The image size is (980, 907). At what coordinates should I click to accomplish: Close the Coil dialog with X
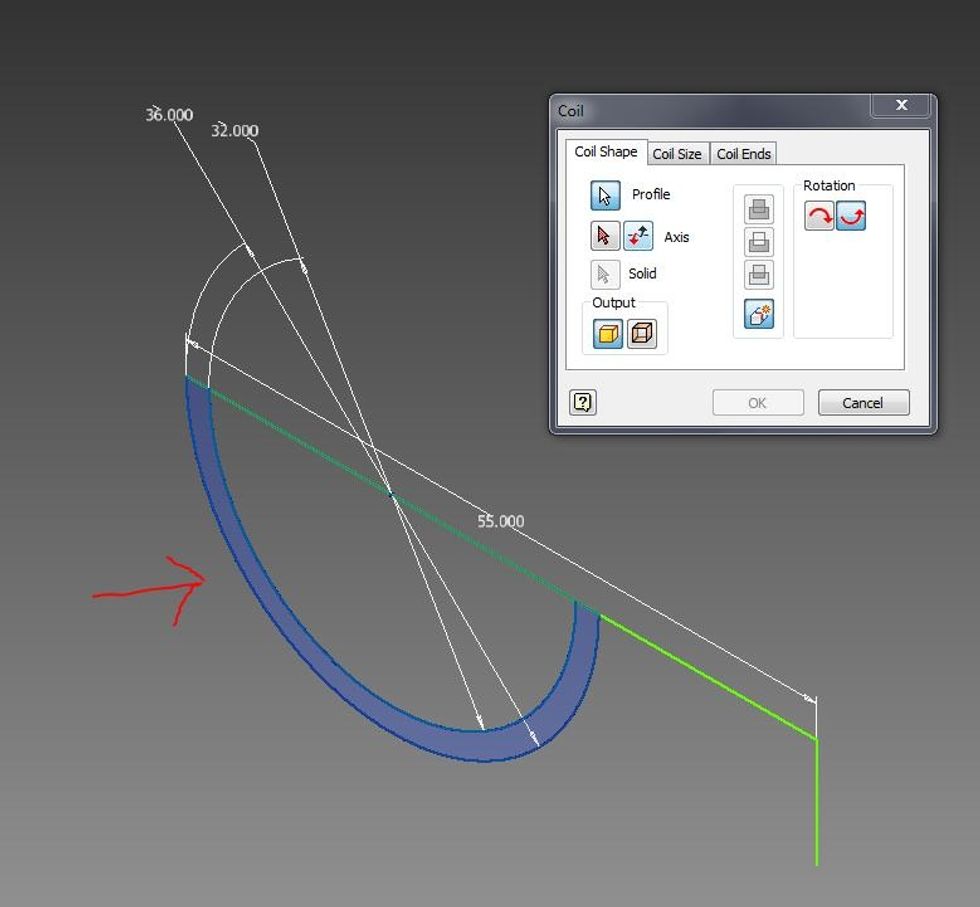pyautogui.click(x=901, y=105)
